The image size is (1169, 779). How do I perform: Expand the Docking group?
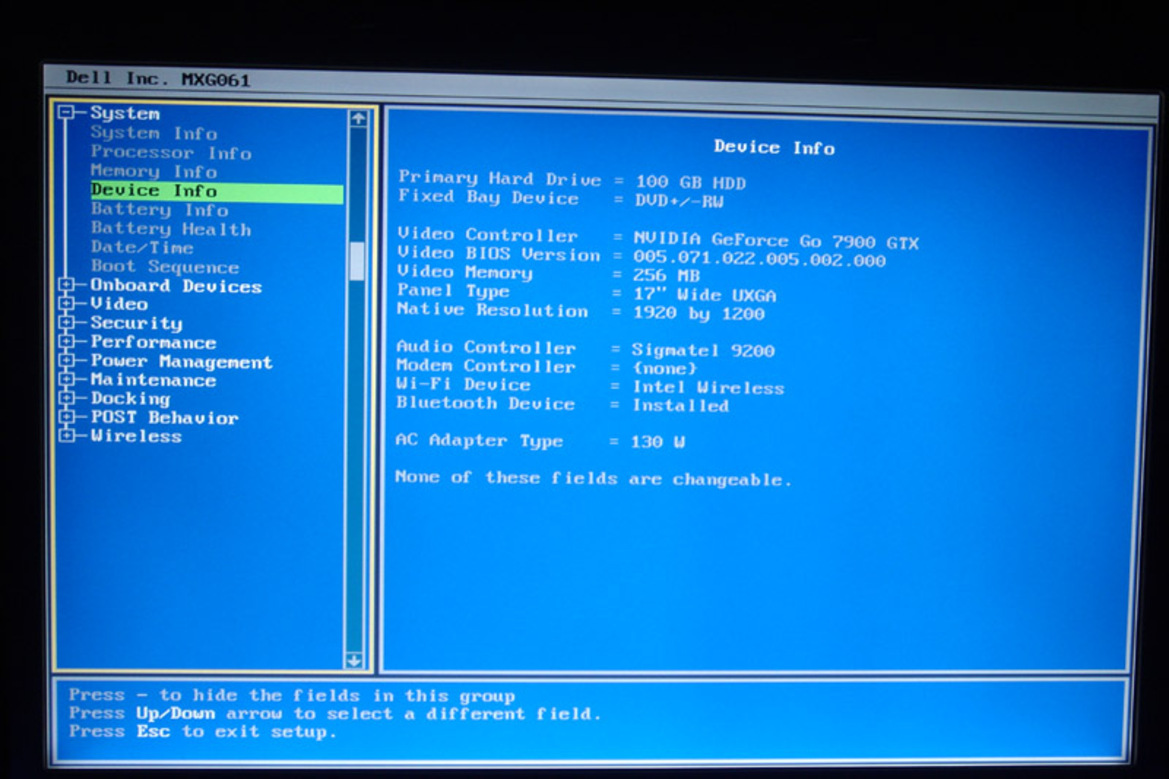point(67,398)
